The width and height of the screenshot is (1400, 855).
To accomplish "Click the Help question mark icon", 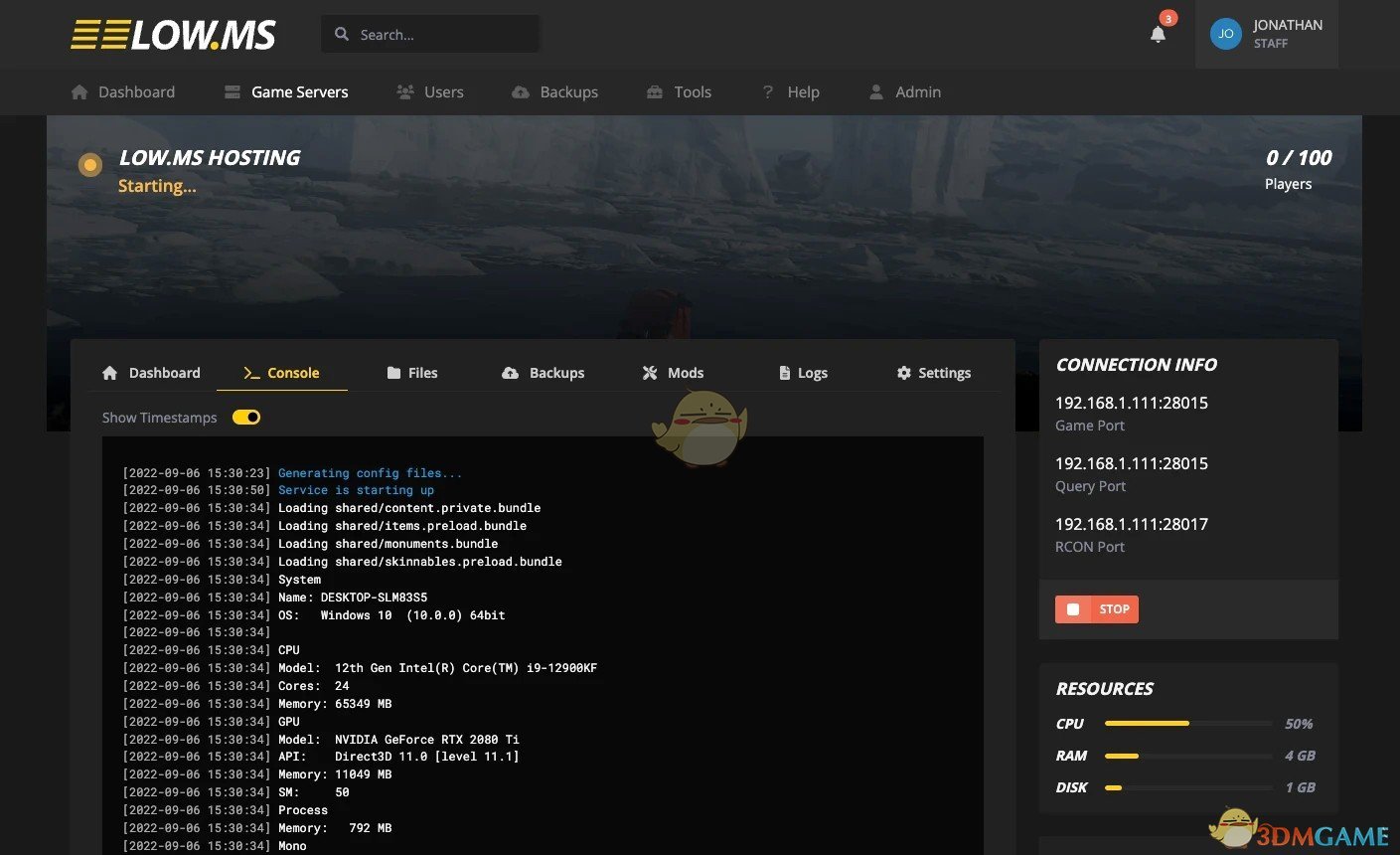I will click(x=767, y=91).
